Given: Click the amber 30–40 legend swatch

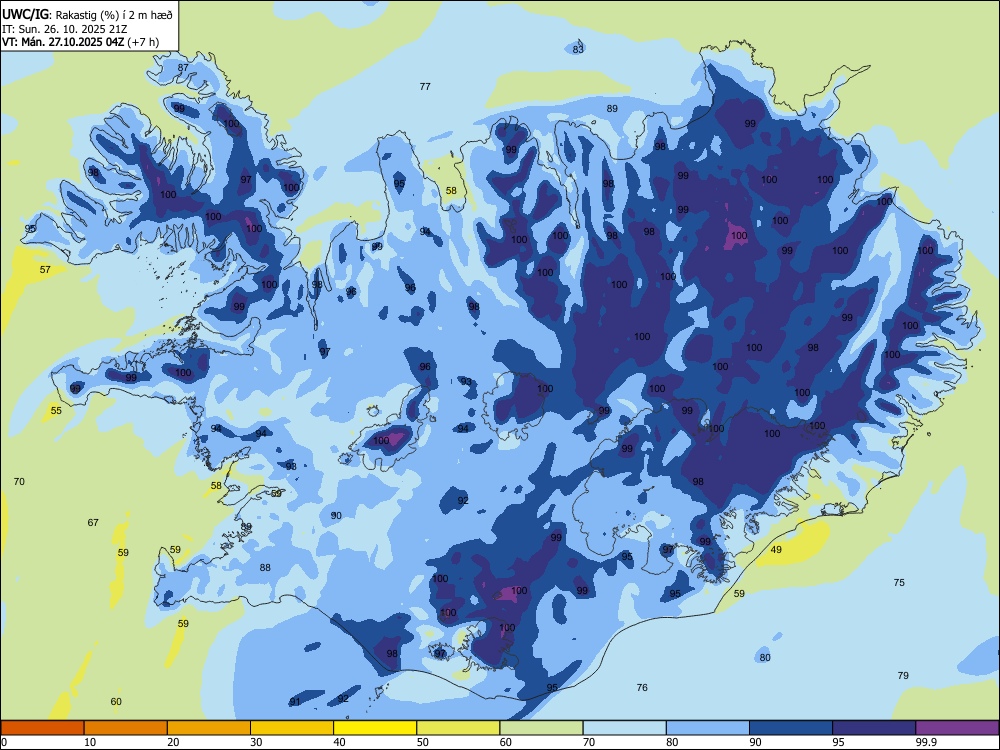Looking at the screenshot, I should point(292,728).
